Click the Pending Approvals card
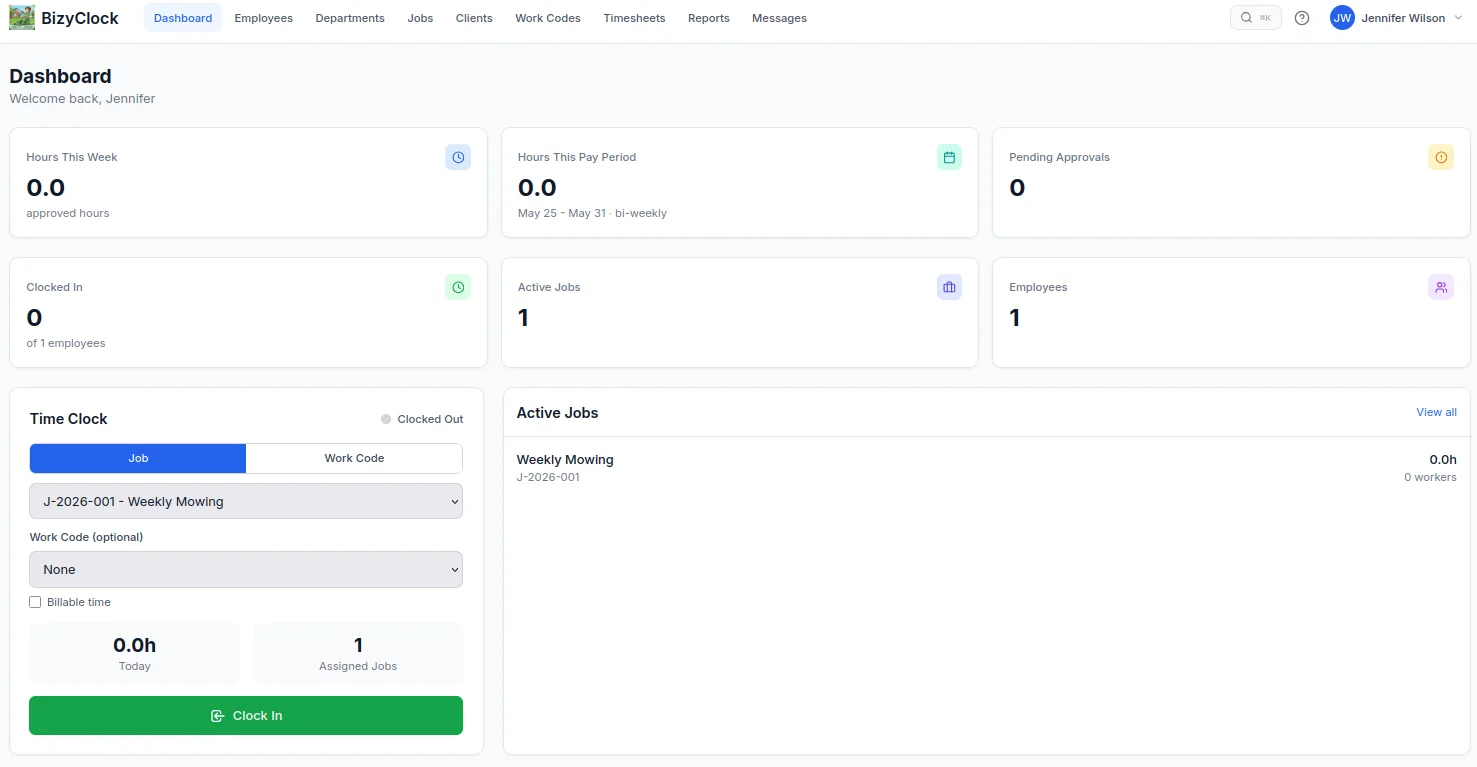The width and height of the screenshot is (1477, 767). (1231, 182)
